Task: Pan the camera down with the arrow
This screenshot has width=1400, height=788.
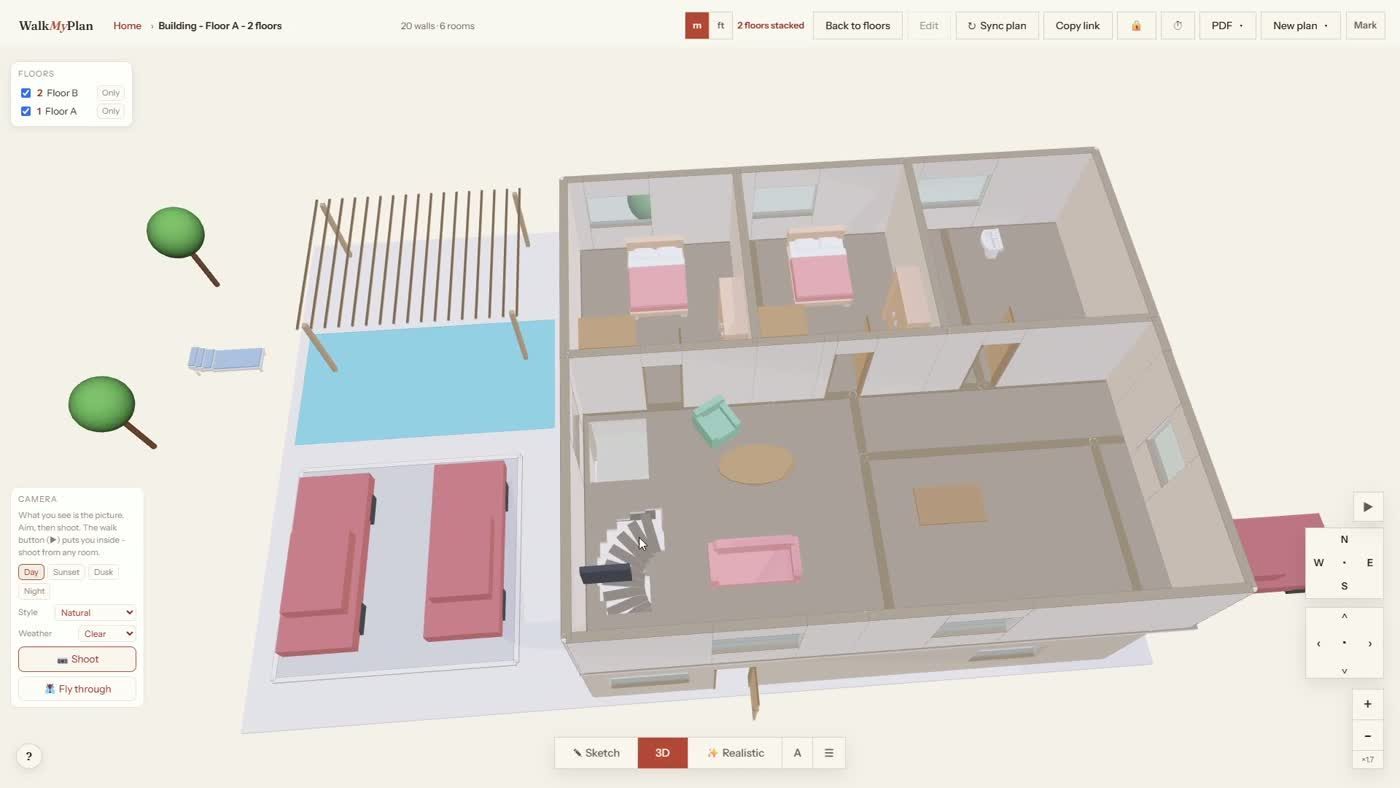Action: (1344, 670)
